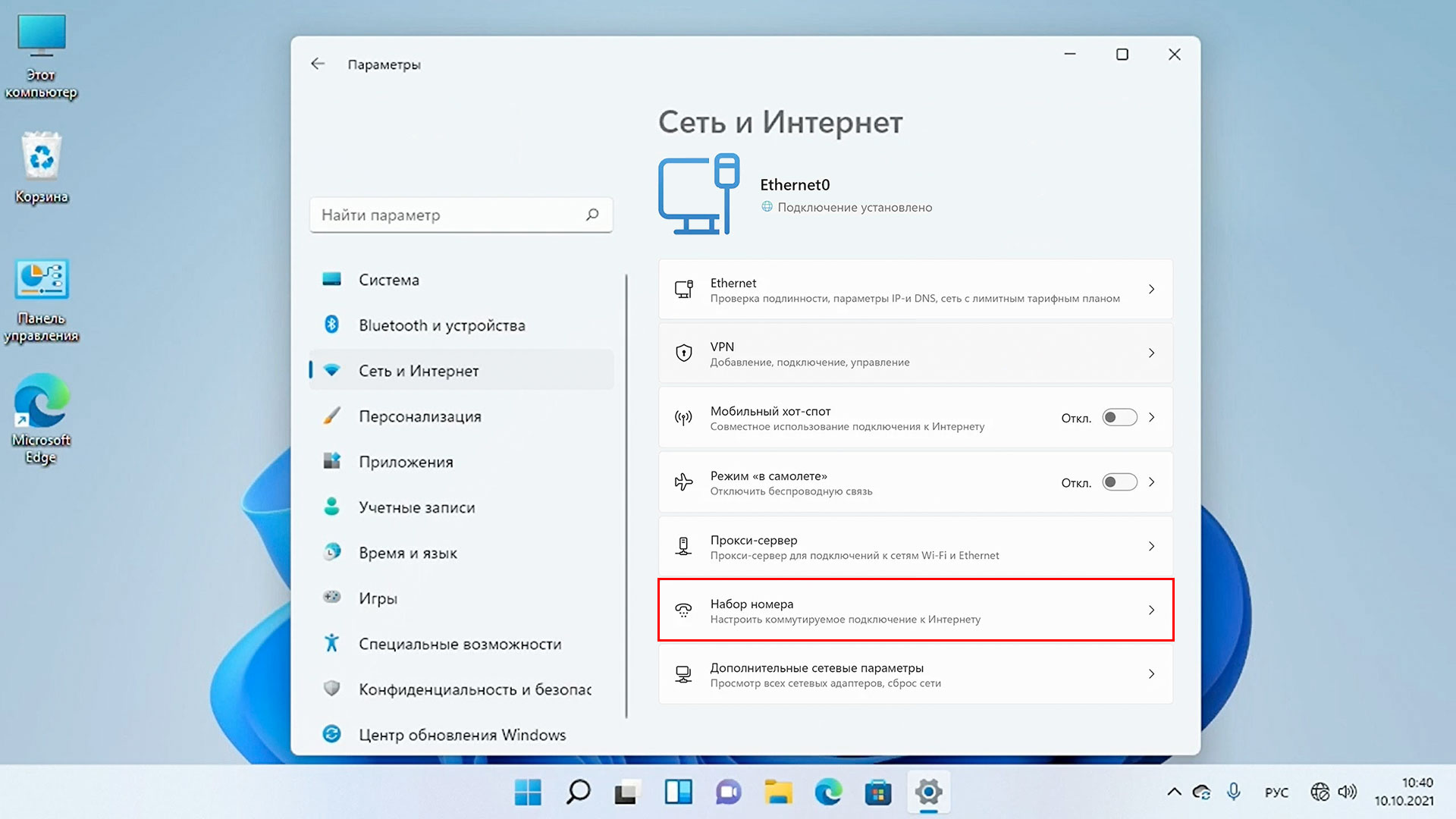Open Набор номера using its chevron

(x=1151, y=610)
